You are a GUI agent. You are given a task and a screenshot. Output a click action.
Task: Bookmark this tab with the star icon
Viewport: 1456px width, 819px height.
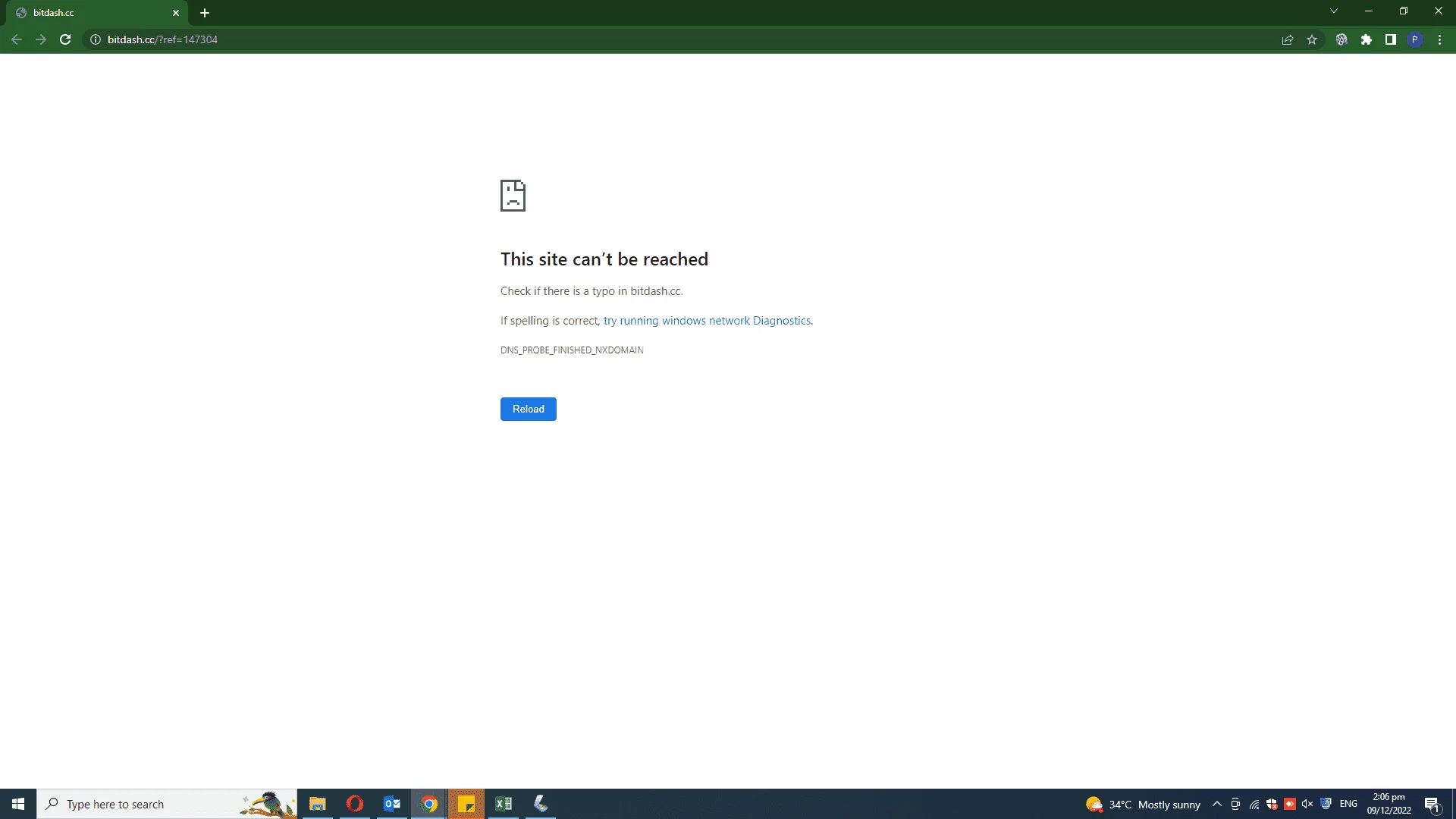[1312, 39]
